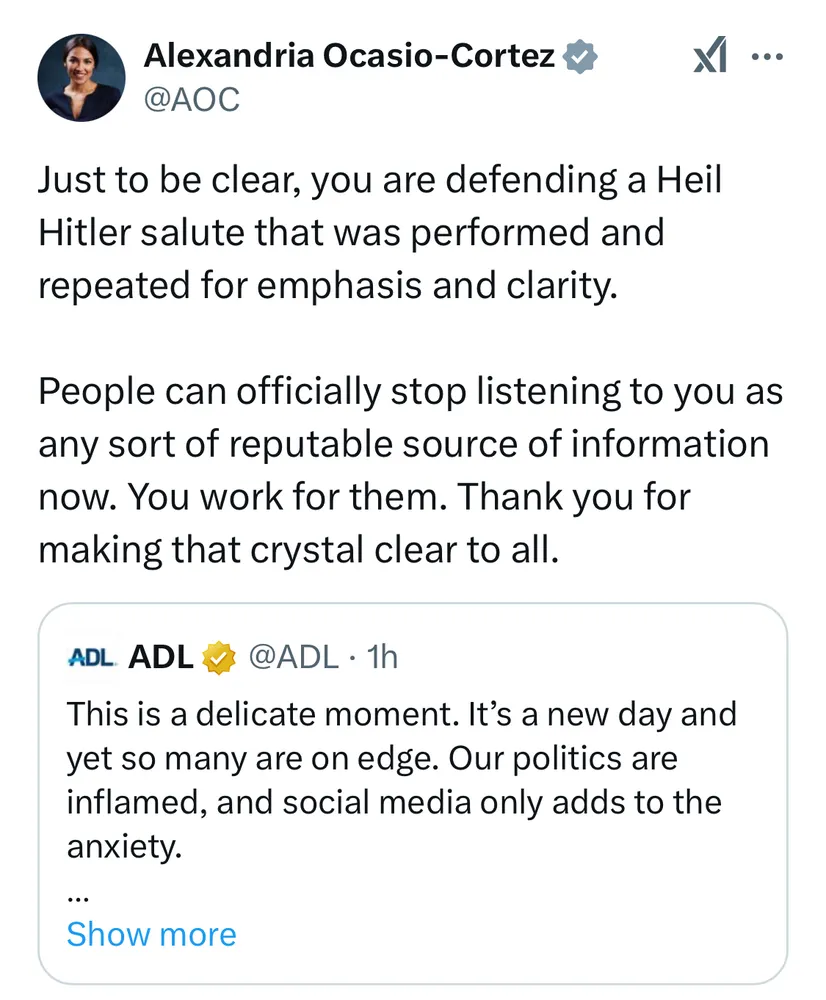Click the quoted line 'inflamed, and social media only adds'
This screenshot has height=1000, width=826.
coord(394,803)
